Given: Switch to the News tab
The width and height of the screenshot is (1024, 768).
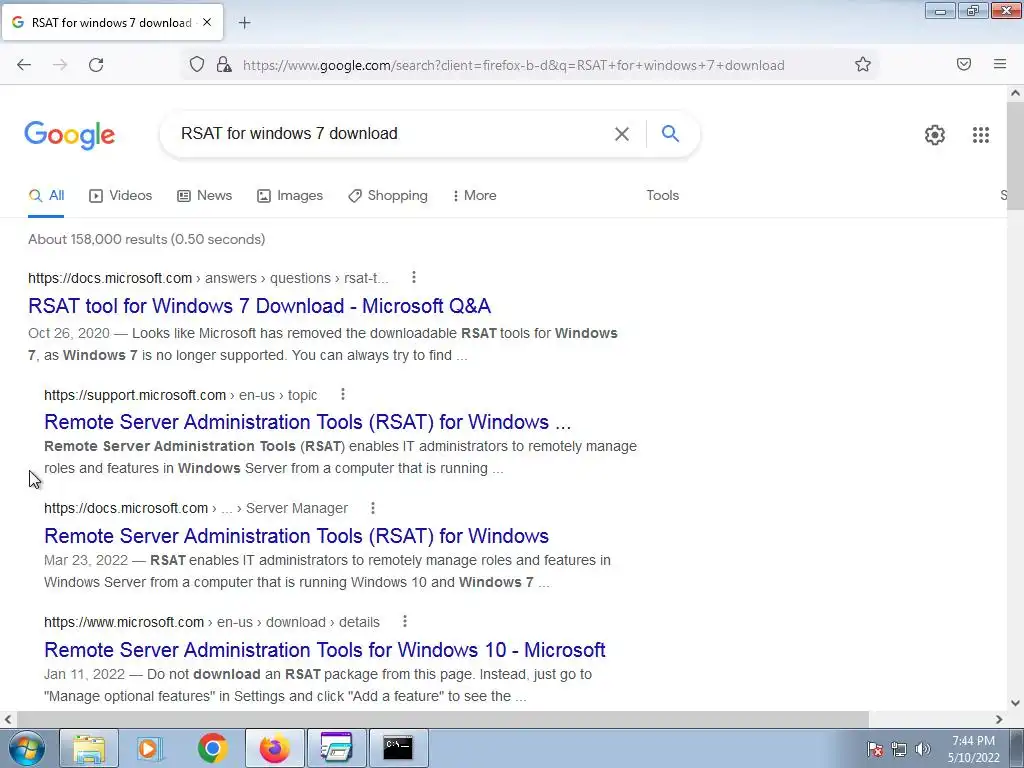Looking at the screenshot, I should pos(205,195).
